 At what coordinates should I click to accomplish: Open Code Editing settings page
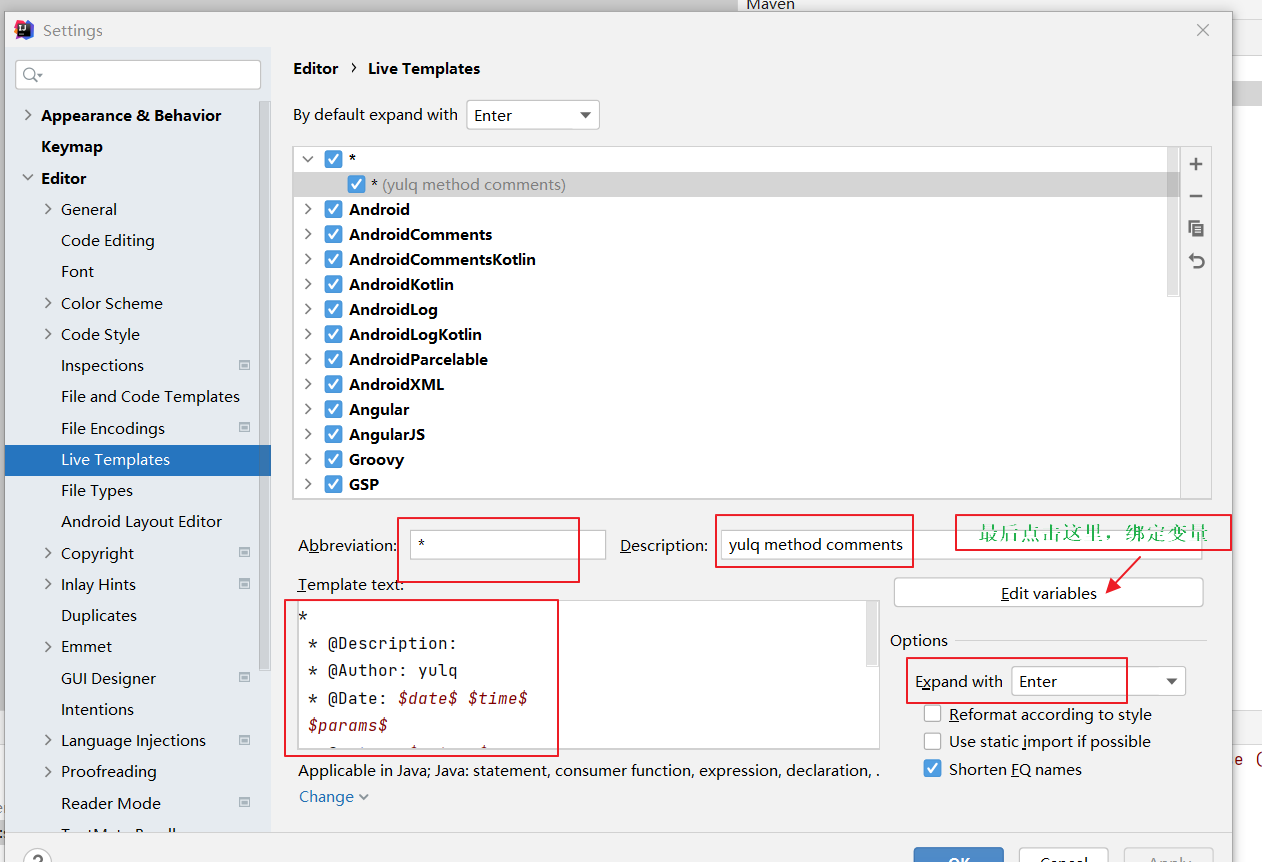click(x=107, y=240)
